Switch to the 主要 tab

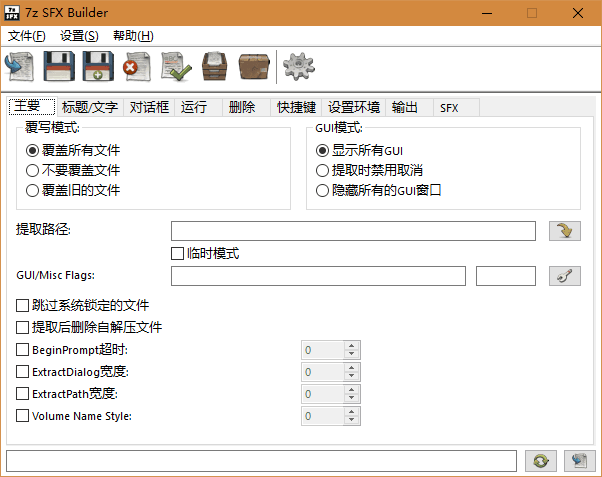coord(32,106)
